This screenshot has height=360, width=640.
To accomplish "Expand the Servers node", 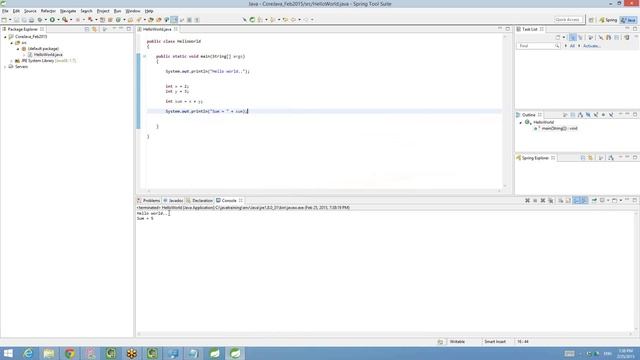I will (x=5, y=67).
